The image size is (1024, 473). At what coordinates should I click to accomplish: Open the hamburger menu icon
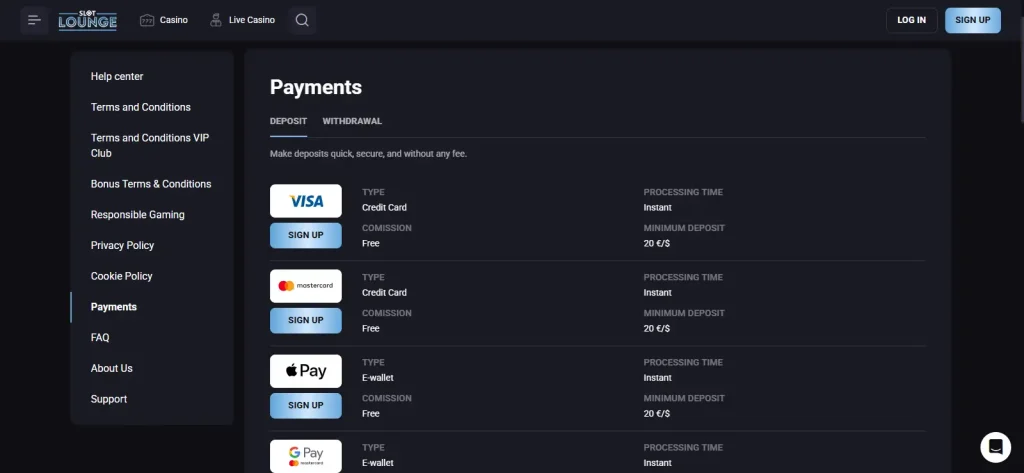(x=35, y=20)
